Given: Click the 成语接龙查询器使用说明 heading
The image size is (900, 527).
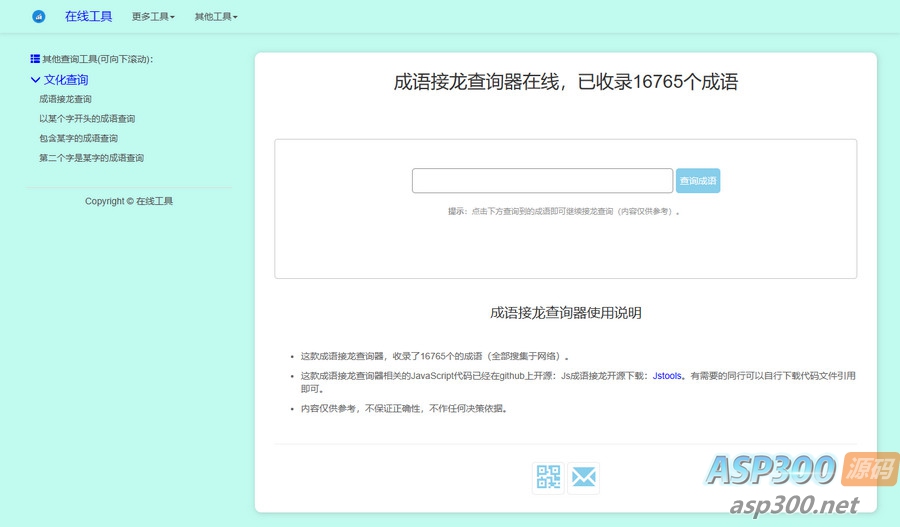Looking at the screenshot, I should pos(565,313).
